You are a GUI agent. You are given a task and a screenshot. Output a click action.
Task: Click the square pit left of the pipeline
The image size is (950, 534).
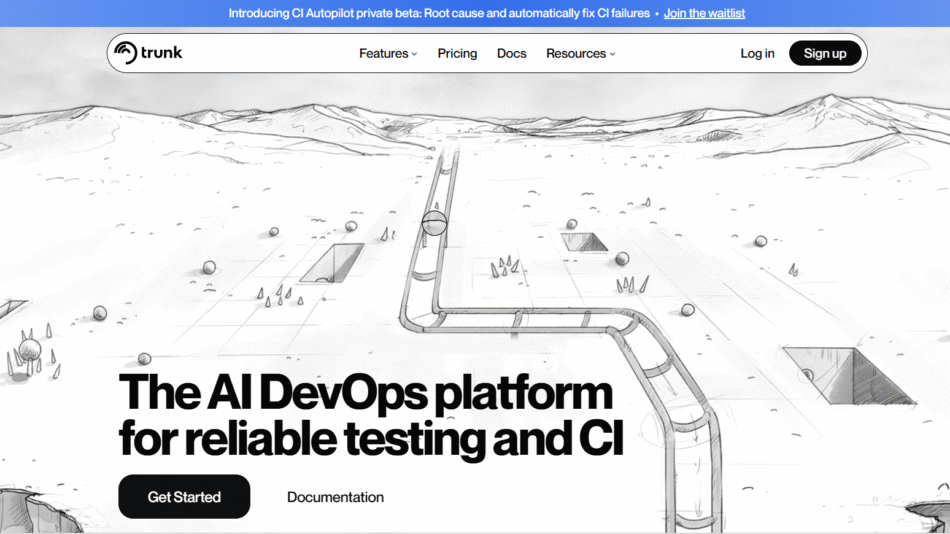[333, 262]
